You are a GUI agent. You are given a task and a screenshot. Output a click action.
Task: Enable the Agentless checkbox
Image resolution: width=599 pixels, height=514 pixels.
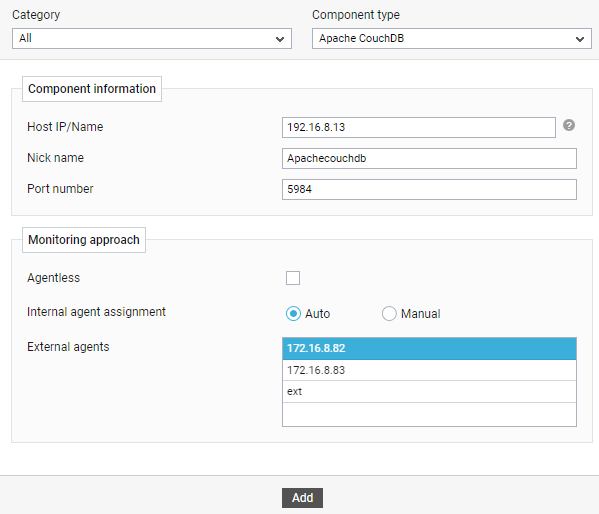coord(293,278)
